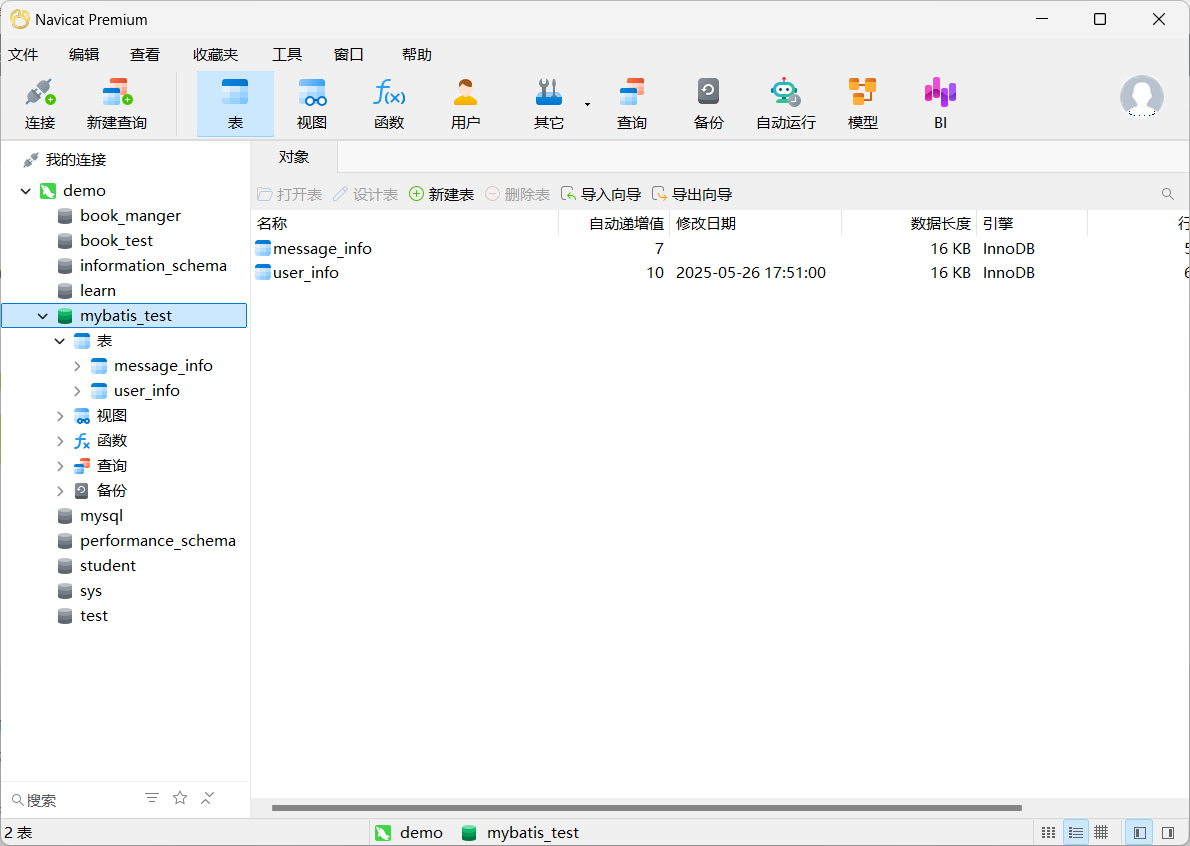1190x846 pixels.
Task: Click the 模型 (Model) toolbar icon
Action: coord(862,103)
